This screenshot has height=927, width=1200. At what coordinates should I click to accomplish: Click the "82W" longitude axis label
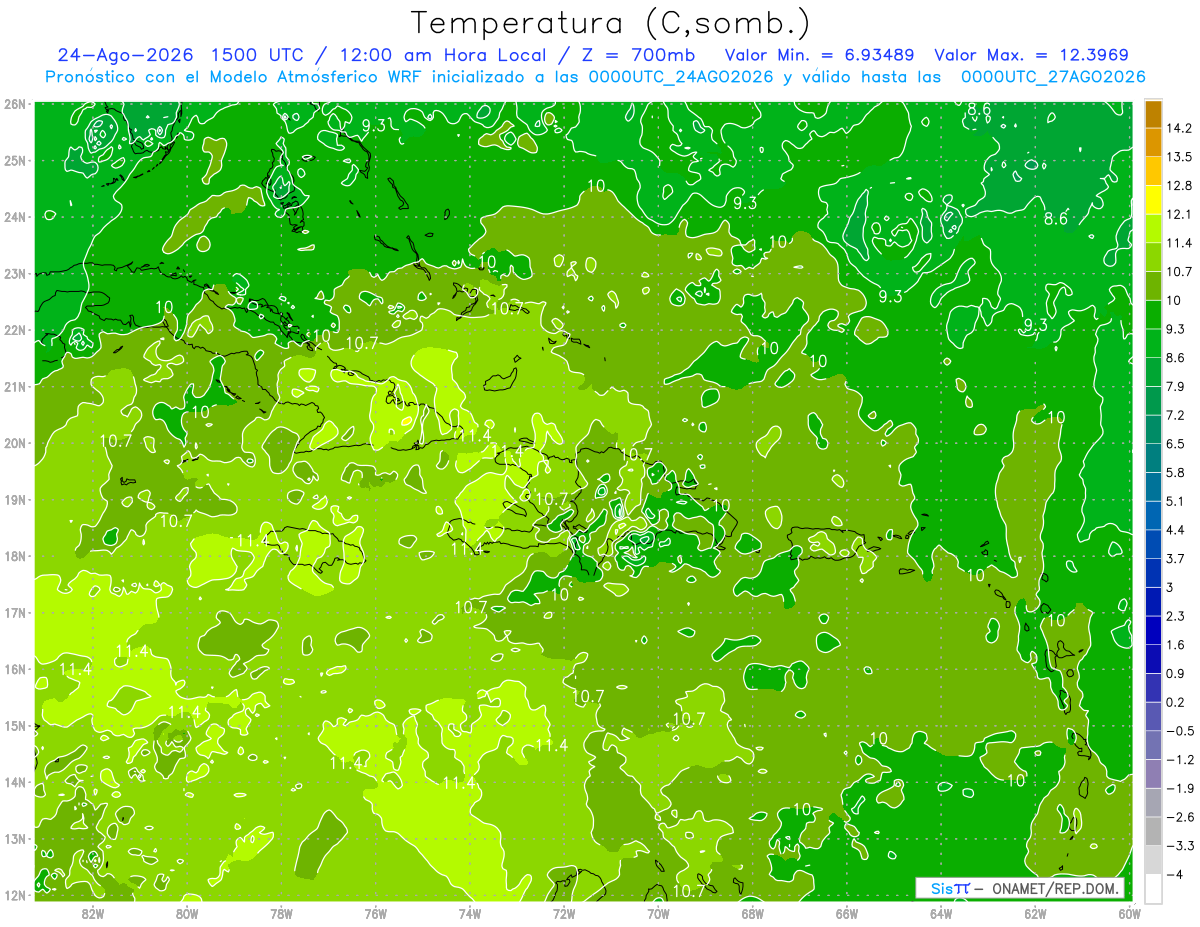point(93,913)
